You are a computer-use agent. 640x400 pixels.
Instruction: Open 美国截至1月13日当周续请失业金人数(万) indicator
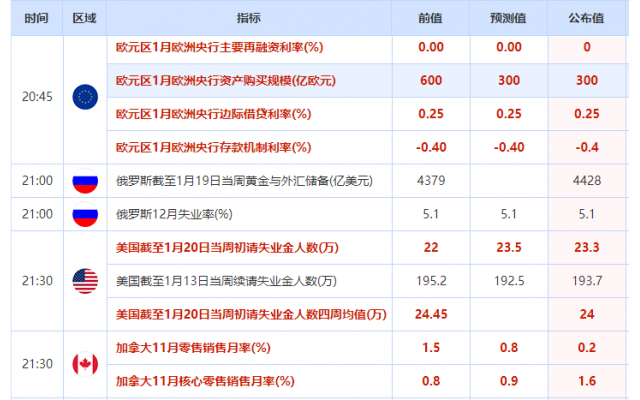(226, 281)
